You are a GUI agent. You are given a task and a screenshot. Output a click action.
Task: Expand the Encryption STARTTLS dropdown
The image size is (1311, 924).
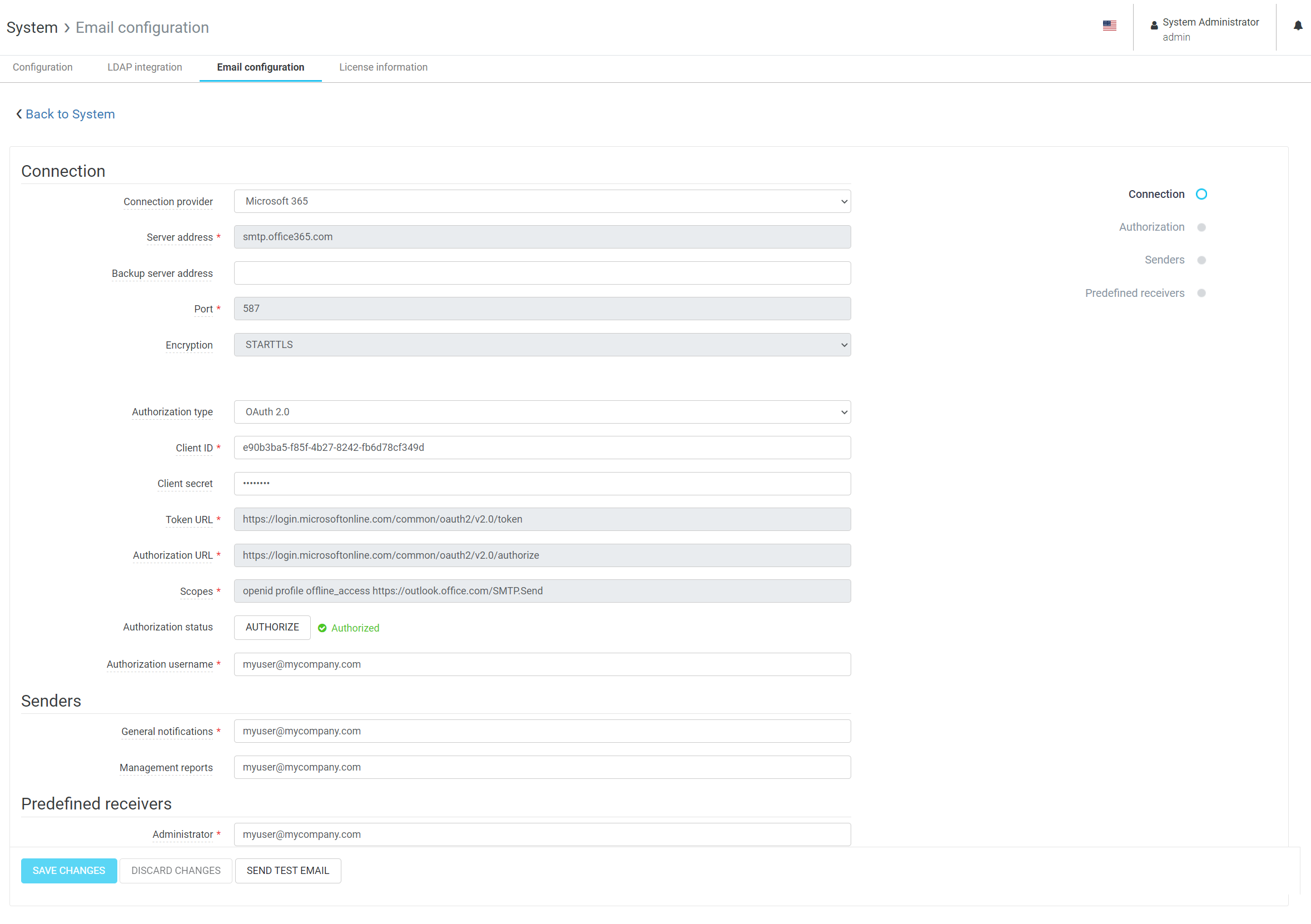tap(542, 345)
